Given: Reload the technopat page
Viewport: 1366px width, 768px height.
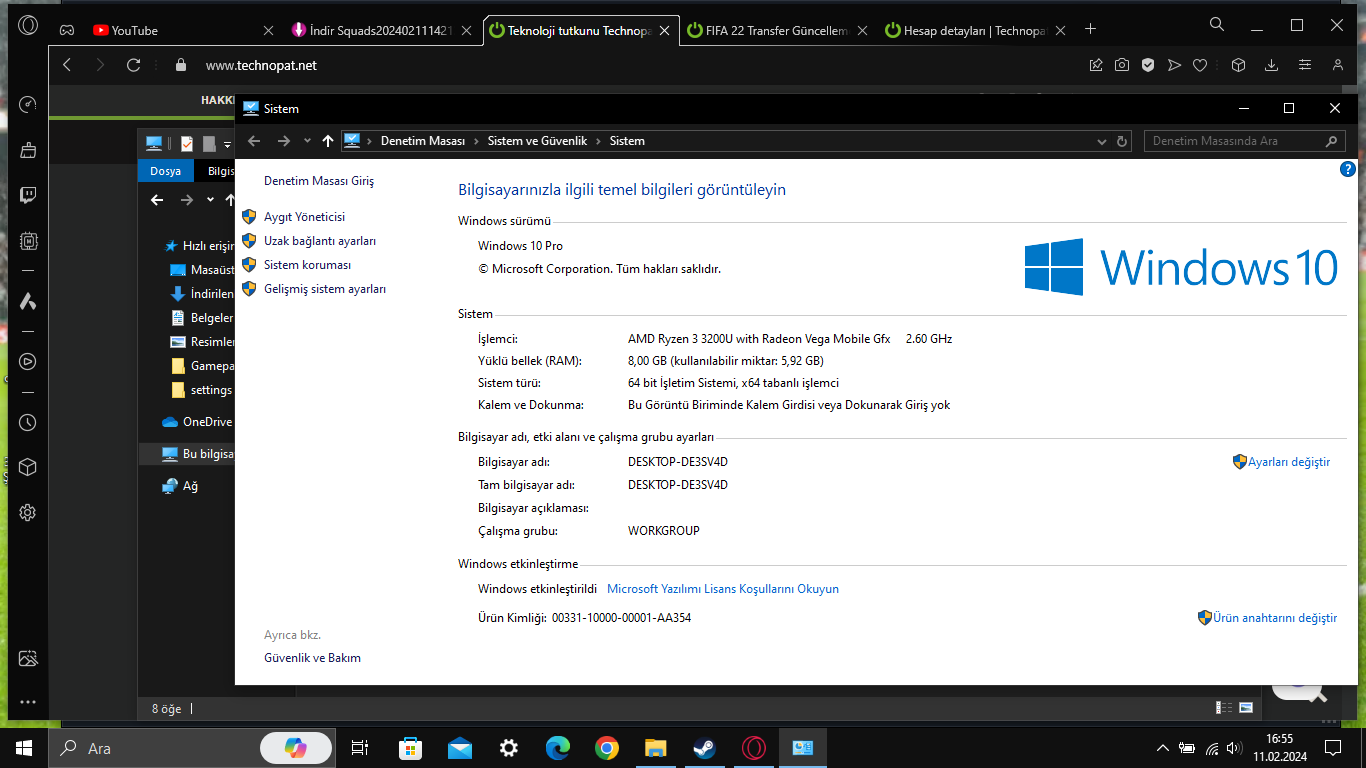Looking at the screenshot, I should point(133,65).
